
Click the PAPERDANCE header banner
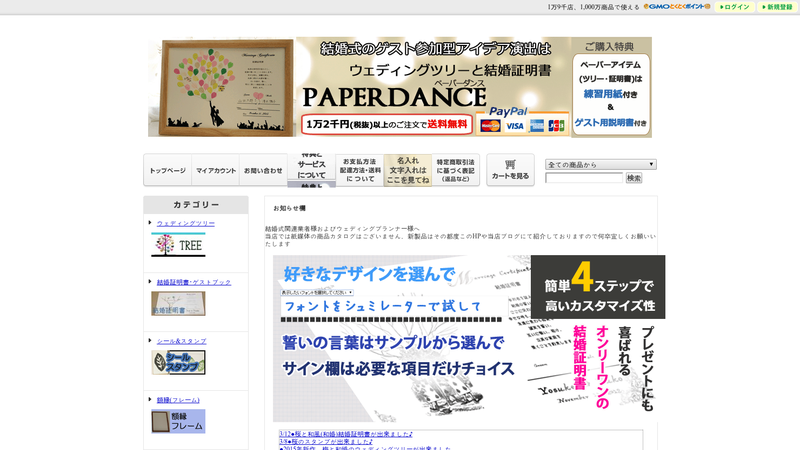[400, 87]
